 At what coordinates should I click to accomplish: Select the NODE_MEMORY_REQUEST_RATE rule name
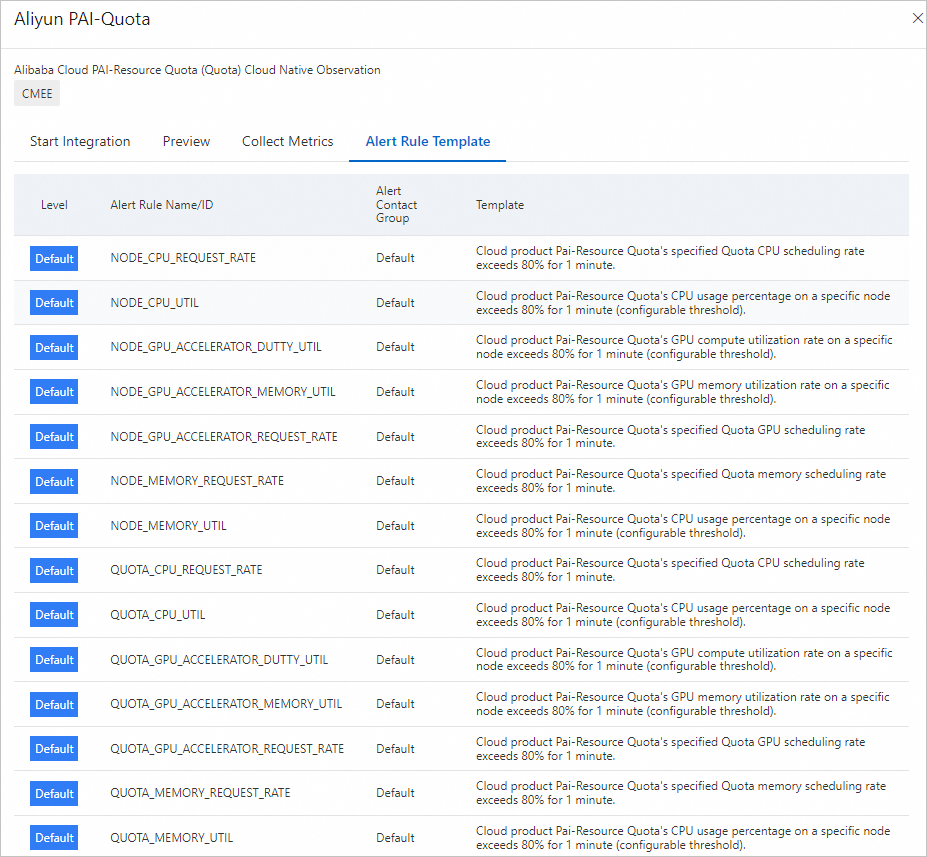(x=197, y=481)
